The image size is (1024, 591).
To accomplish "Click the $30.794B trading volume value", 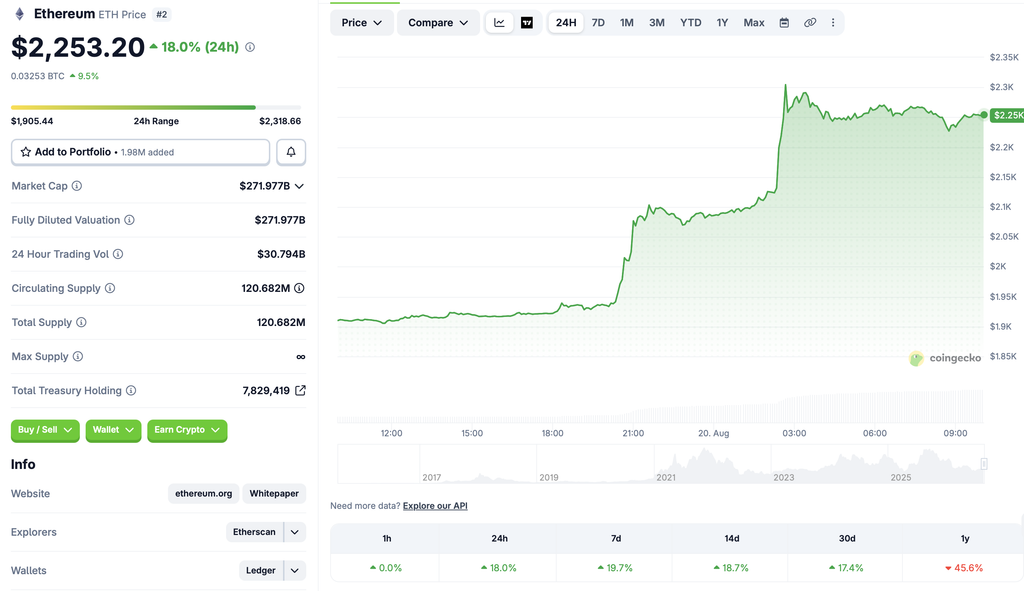I will (281, 254).
